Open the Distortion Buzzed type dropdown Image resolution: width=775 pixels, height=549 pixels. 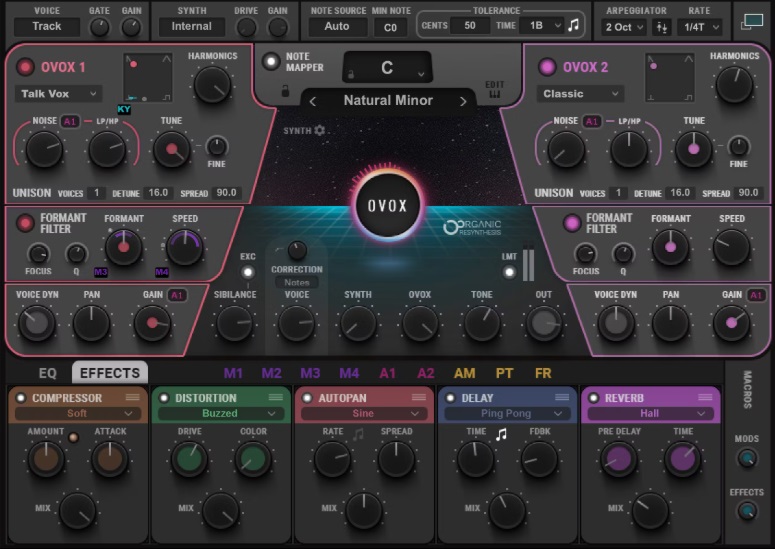220,414
